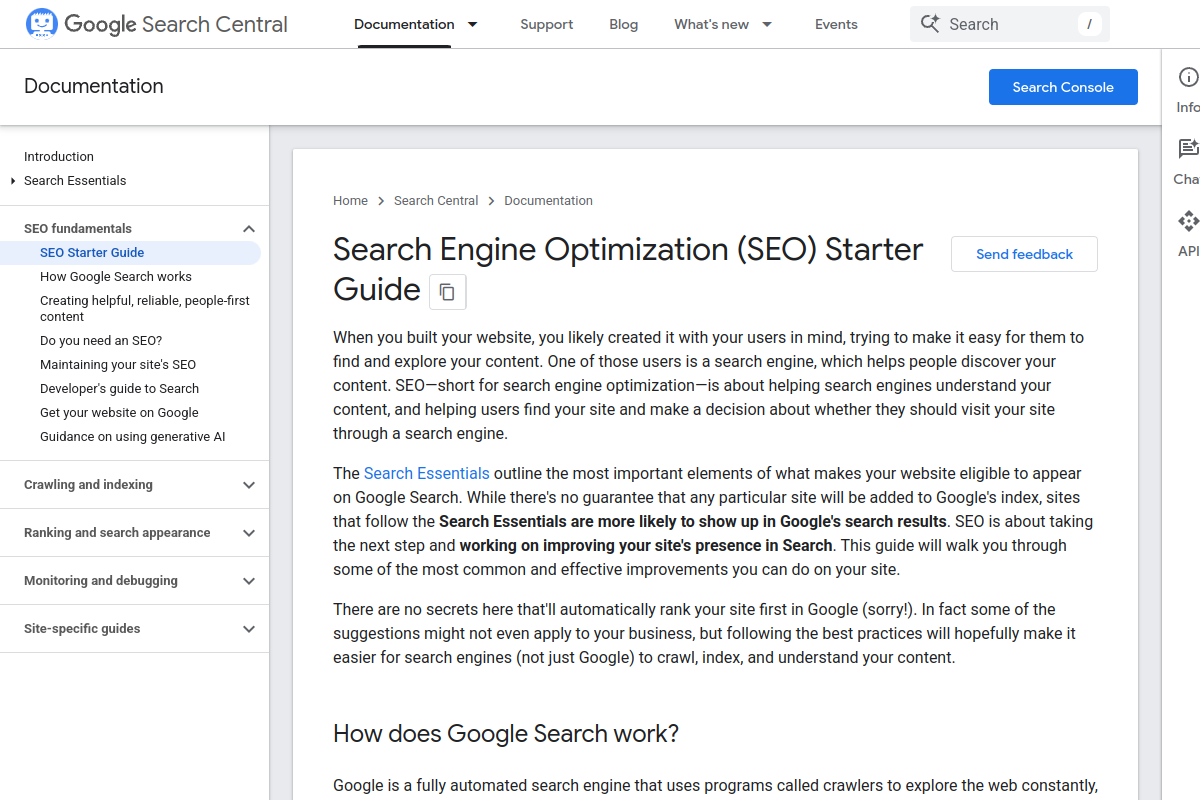Click the Site-specific guides label

click(82, 629)
